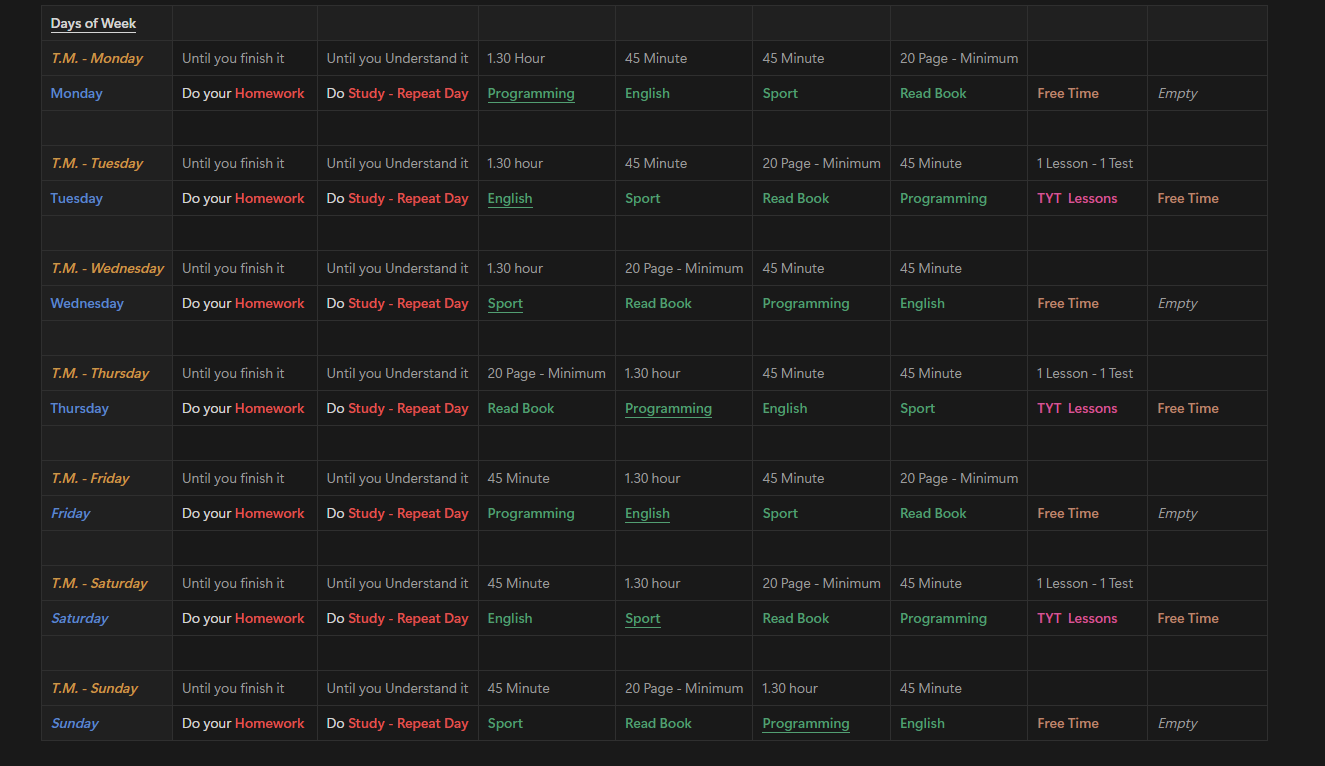Click underlined 'English' in the Tuesday row
Screen dimensions: 1325x766
[x=510, y=198]
